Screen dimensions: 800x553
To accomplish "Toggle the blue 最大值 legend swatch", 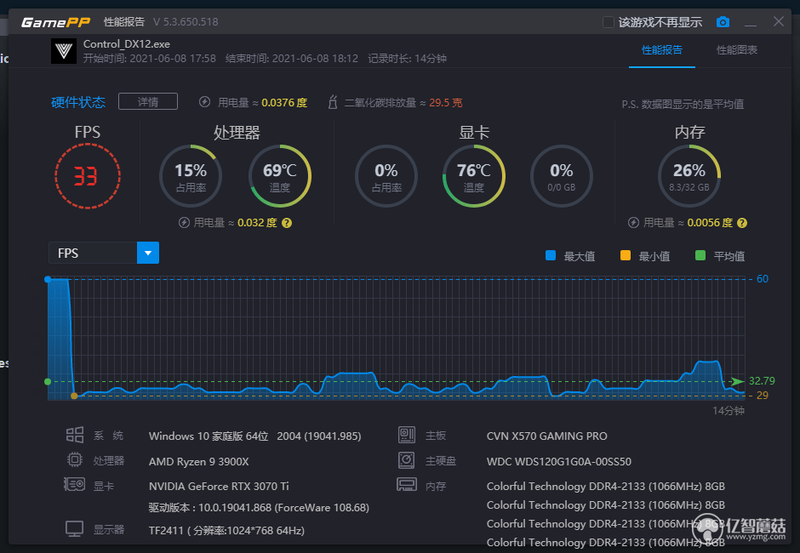I will click(x=551, y=256).
